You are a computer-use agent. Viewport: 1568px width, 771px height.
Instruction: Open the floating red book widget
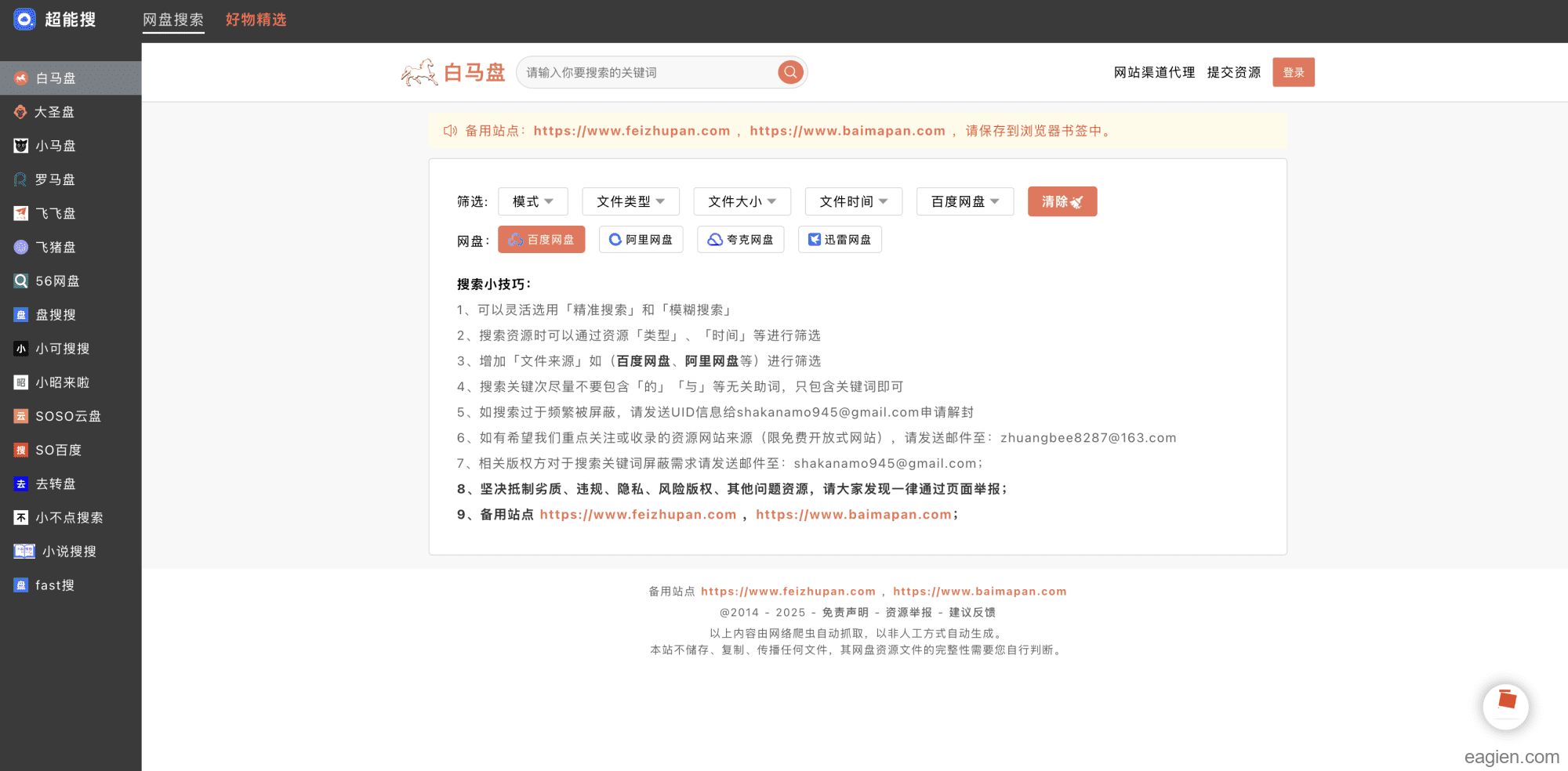click(x=1505, y=706)
